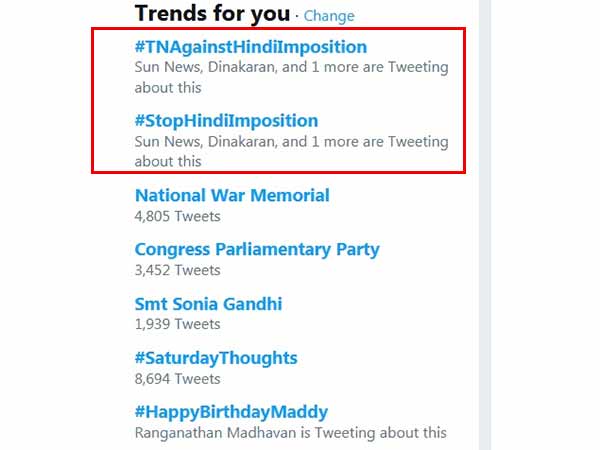Open the #TNAgainstHindiImposition trend

tap(251, 47)
